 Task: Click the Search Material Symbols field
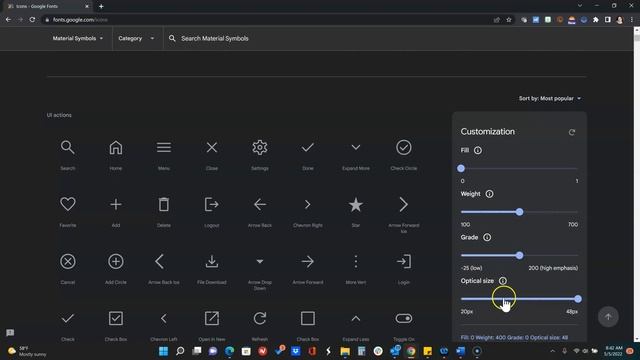[214, 38]
